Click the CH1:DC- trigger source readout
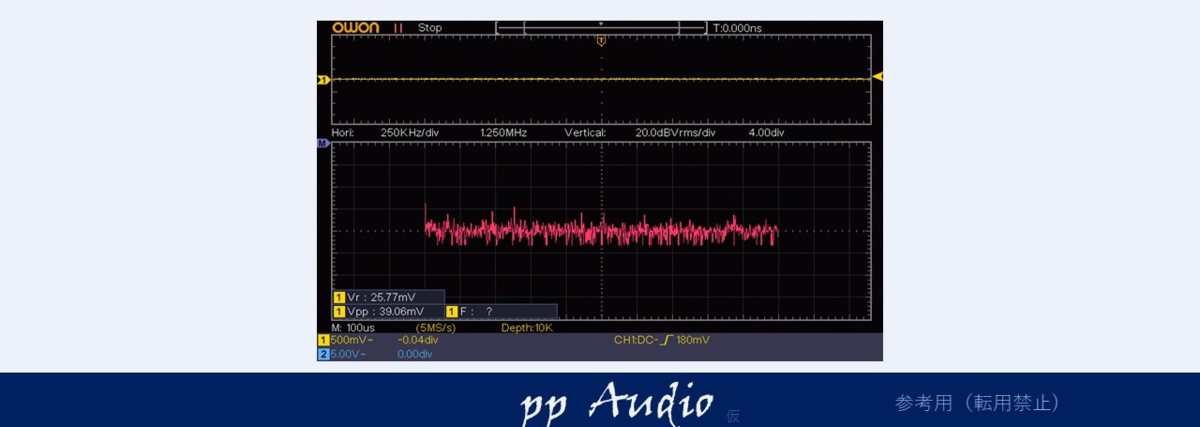The width and height of the screenshot is (1200, 427). pyautogui.click(x=638, y=340)
